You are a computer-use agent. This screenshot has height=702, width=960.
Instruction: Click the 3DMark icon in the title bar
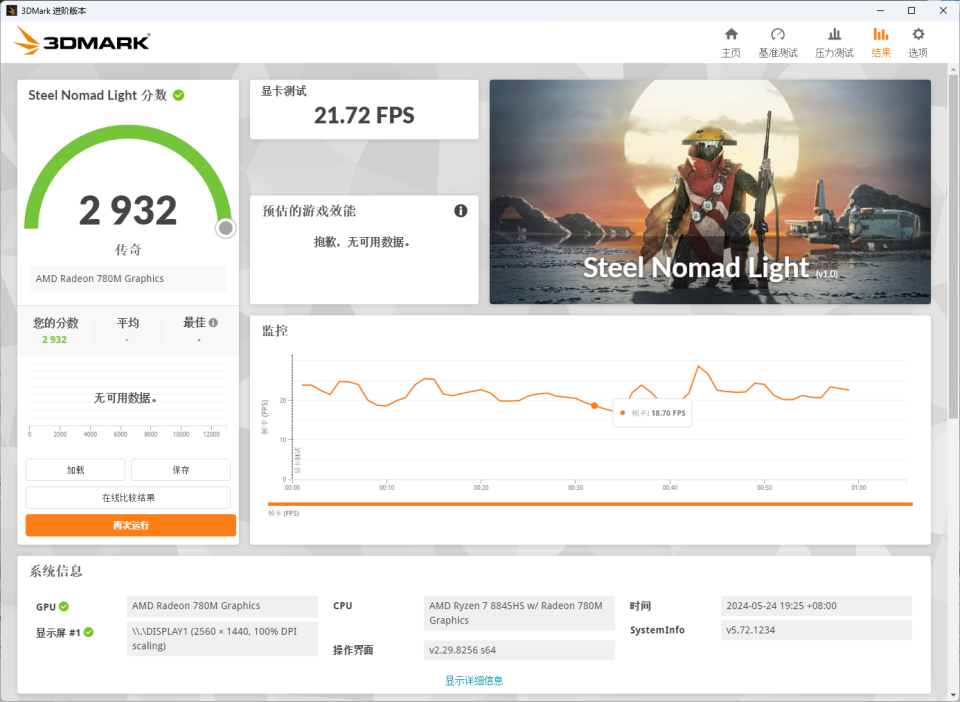10,10
